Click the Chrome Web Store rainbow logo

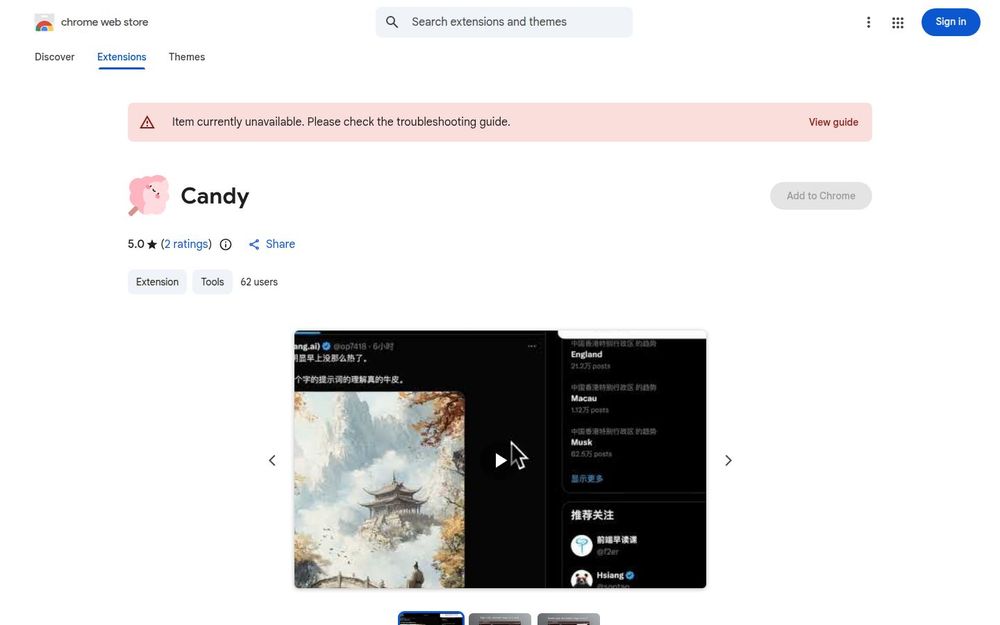44,22
